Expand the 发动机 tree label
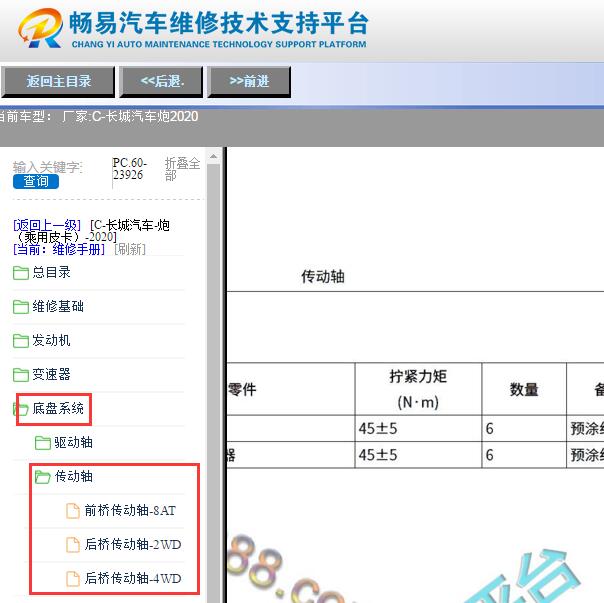This screenshot has width=604, height=603. click(51, 340)
